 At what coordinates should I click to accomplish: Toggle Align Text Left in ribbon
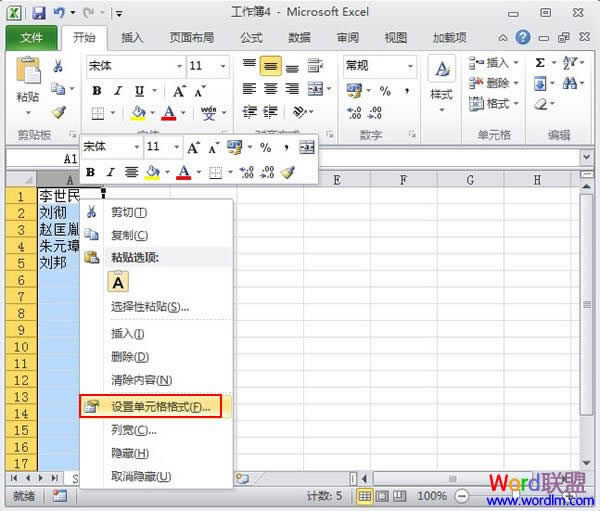coord(249,89)
